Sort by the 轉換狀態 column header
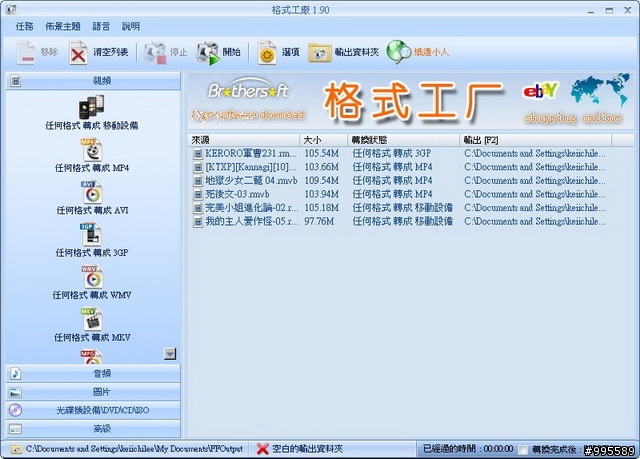The width and height of the screenshot is (640, 459). (403, 140)
